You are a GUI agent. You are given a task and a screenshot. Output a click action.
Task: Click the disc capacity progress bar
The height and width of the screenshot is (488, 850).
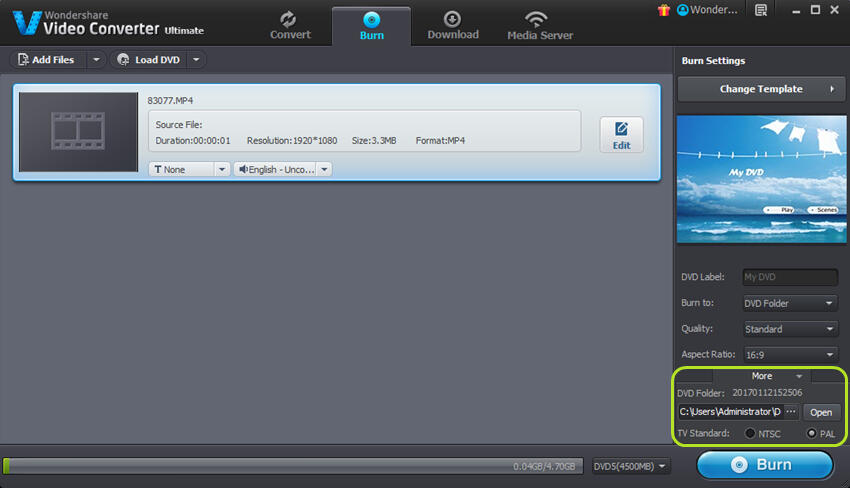tap(293, 466)
